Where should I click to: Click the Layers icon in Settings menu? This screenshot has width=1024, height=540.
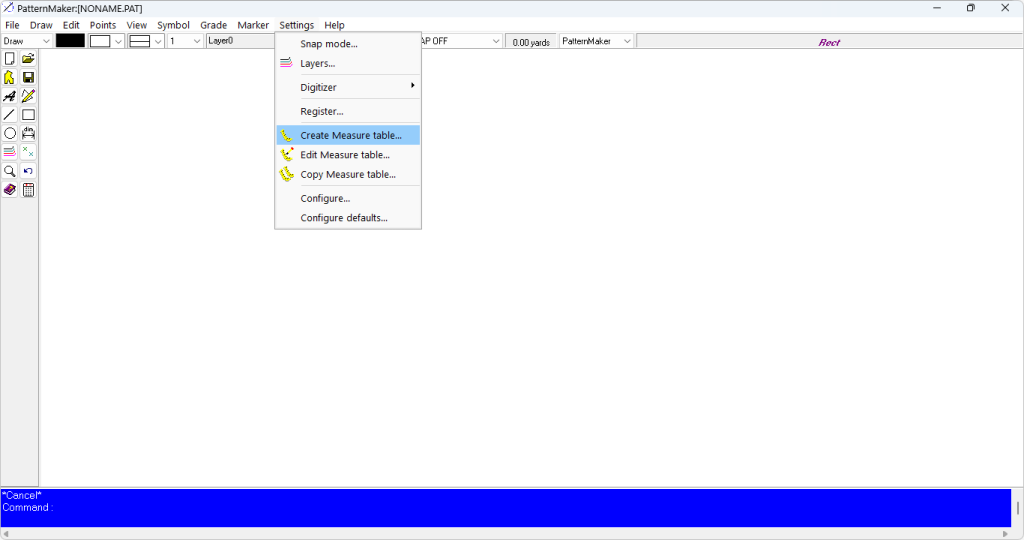(286, 63)
